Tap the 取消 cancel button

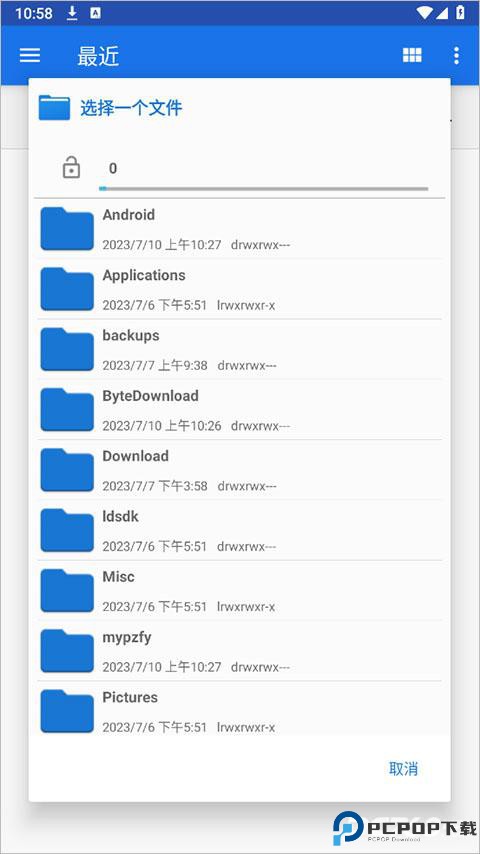pos(403,768)
